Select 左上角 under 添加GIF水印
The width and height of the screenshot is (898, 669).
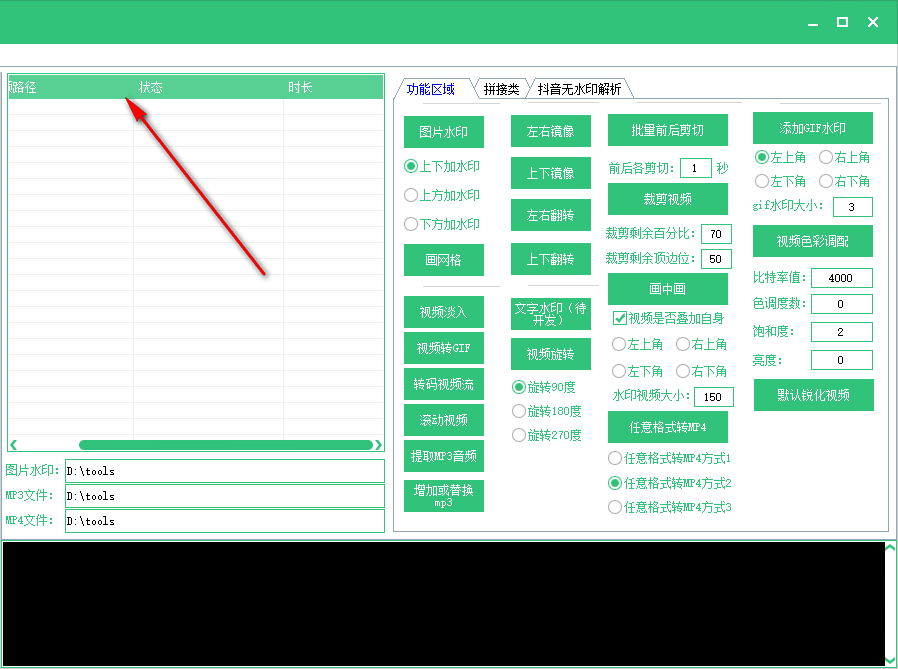(781, 157)
